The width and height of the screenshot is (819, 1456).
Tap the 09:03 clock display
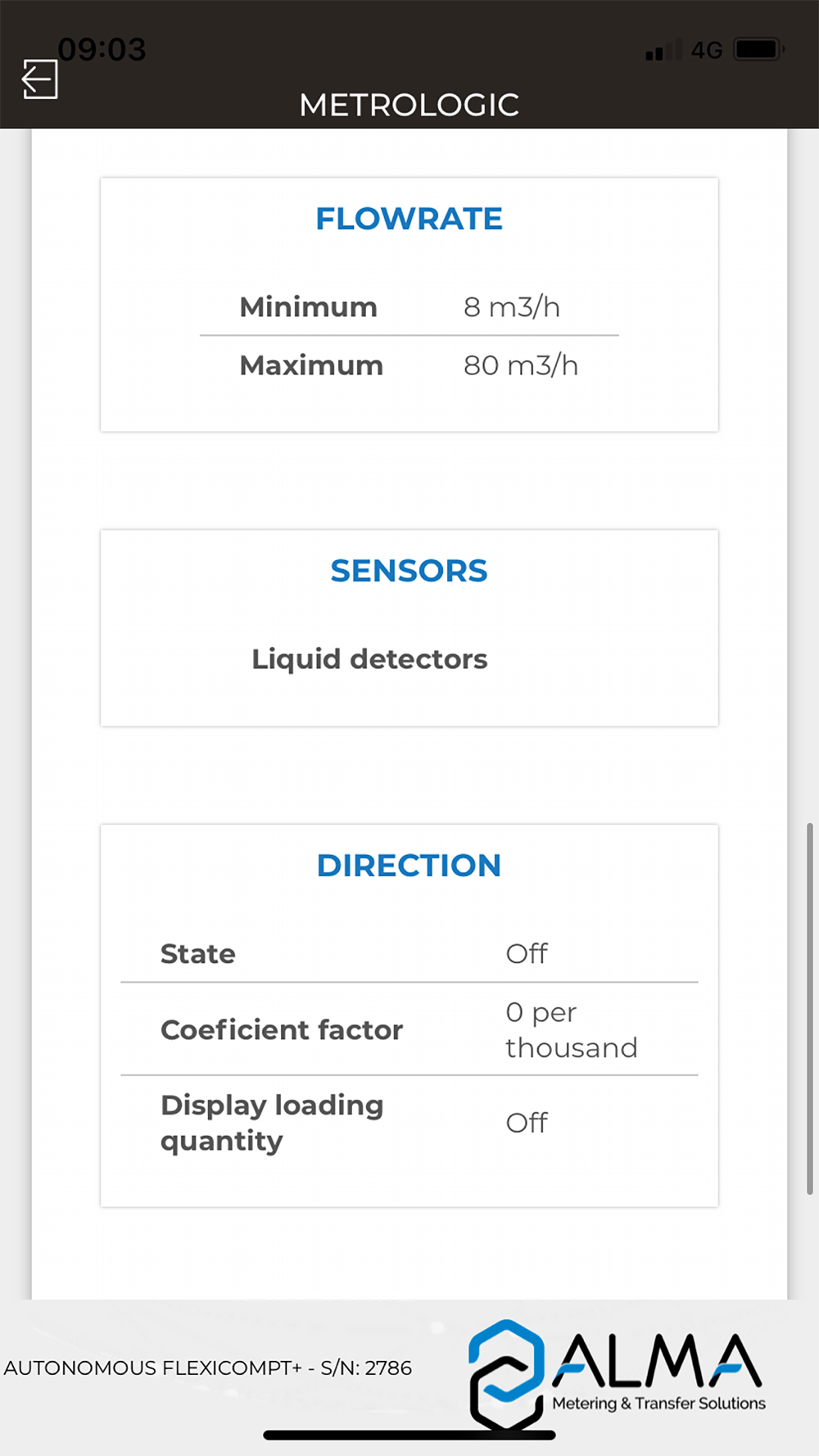tap(102, 50)
